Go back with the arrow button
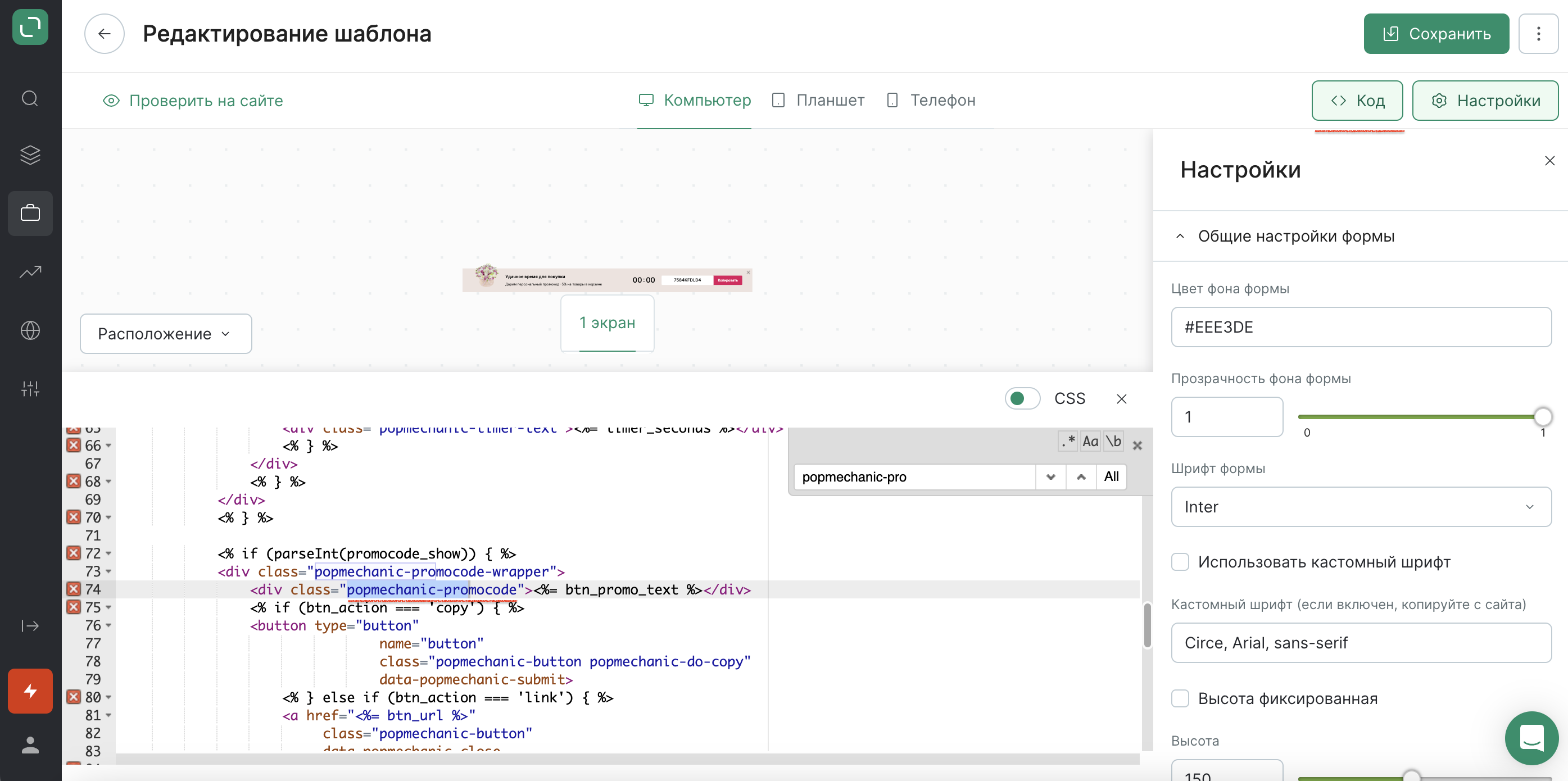Screen dimensions: 1568x781 point(104,34)
